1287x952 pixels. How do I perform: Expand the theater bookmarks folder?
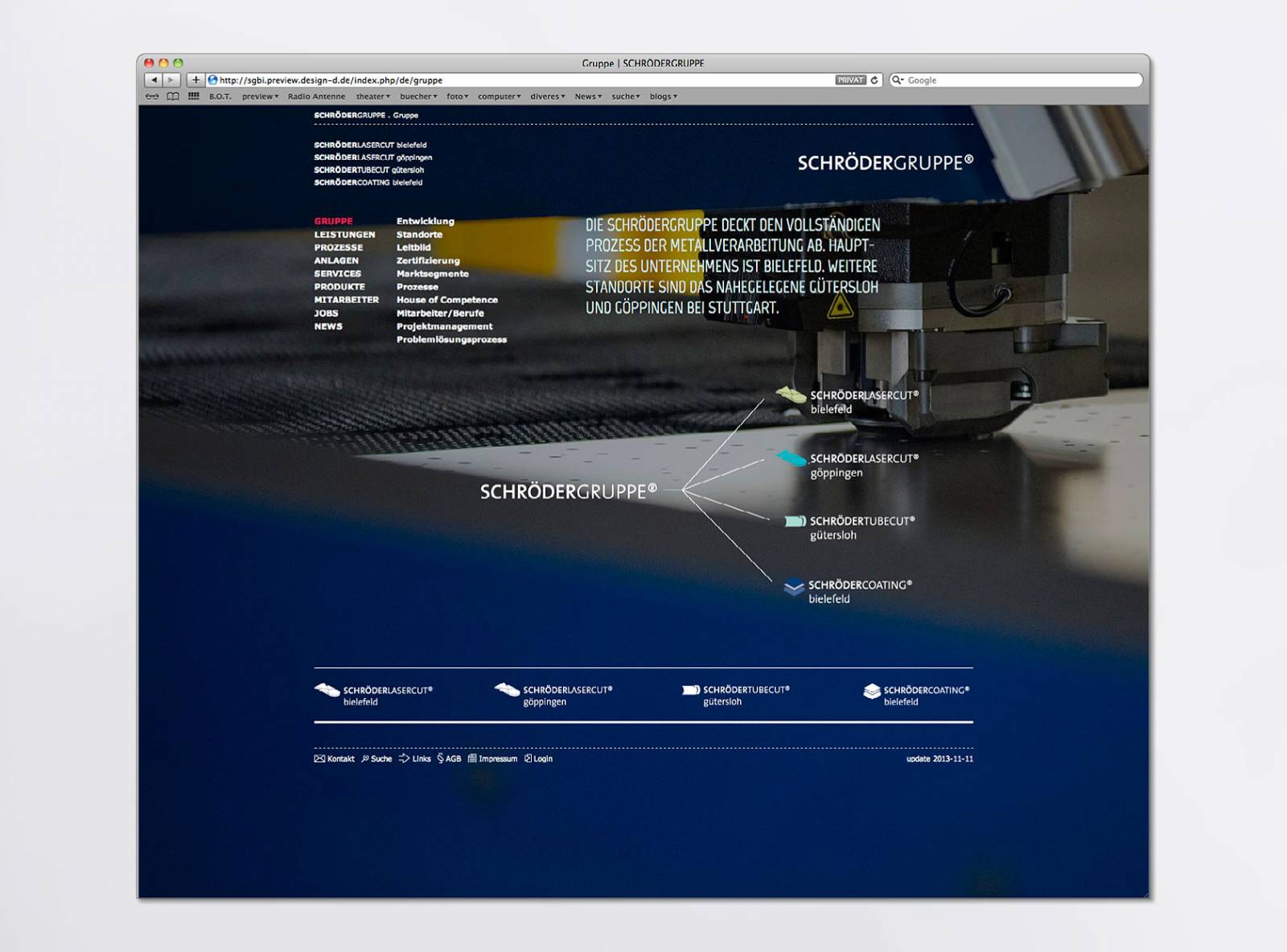click(373, 96)
